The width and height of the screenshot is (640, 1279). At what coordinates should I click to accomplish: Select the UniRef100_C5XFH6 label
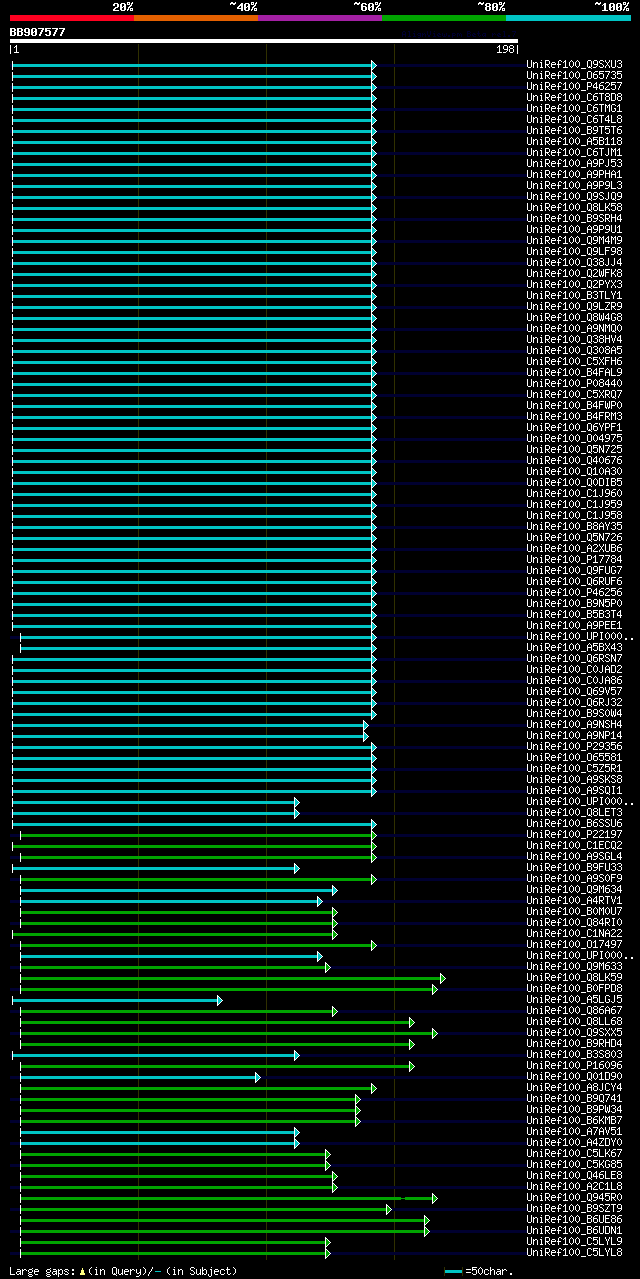[574, 361]
